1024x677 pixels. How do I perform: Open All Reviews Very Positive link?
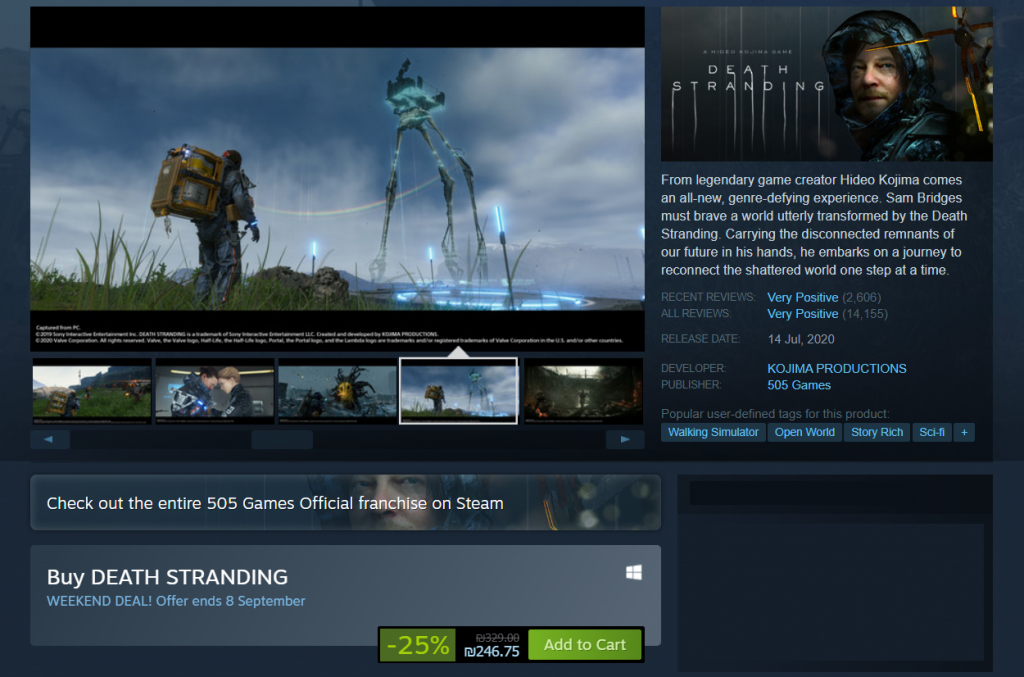(x=802, y=314)
